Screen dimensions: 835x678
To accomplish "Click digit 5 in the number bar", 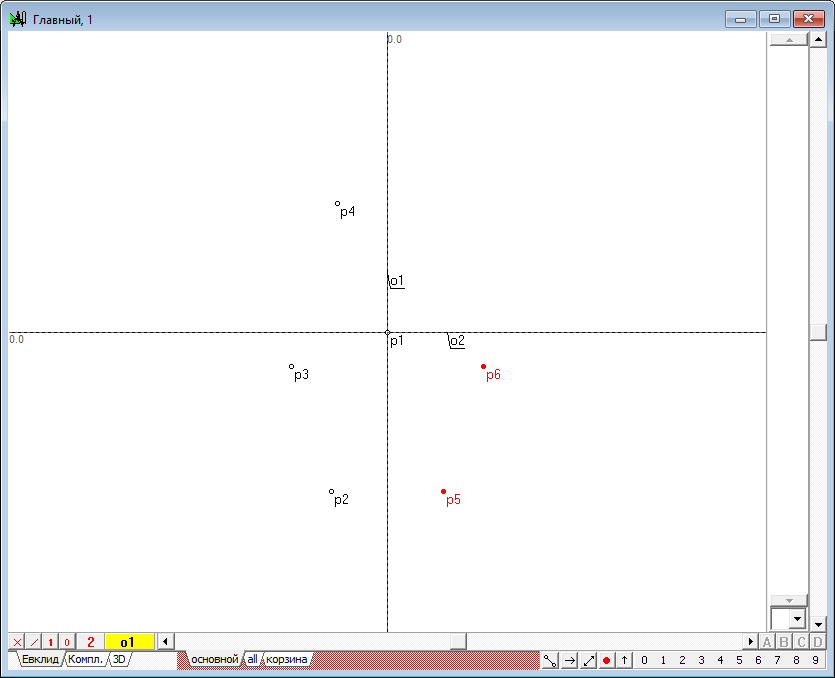I will pyautogui.click(x=739, y=660).
